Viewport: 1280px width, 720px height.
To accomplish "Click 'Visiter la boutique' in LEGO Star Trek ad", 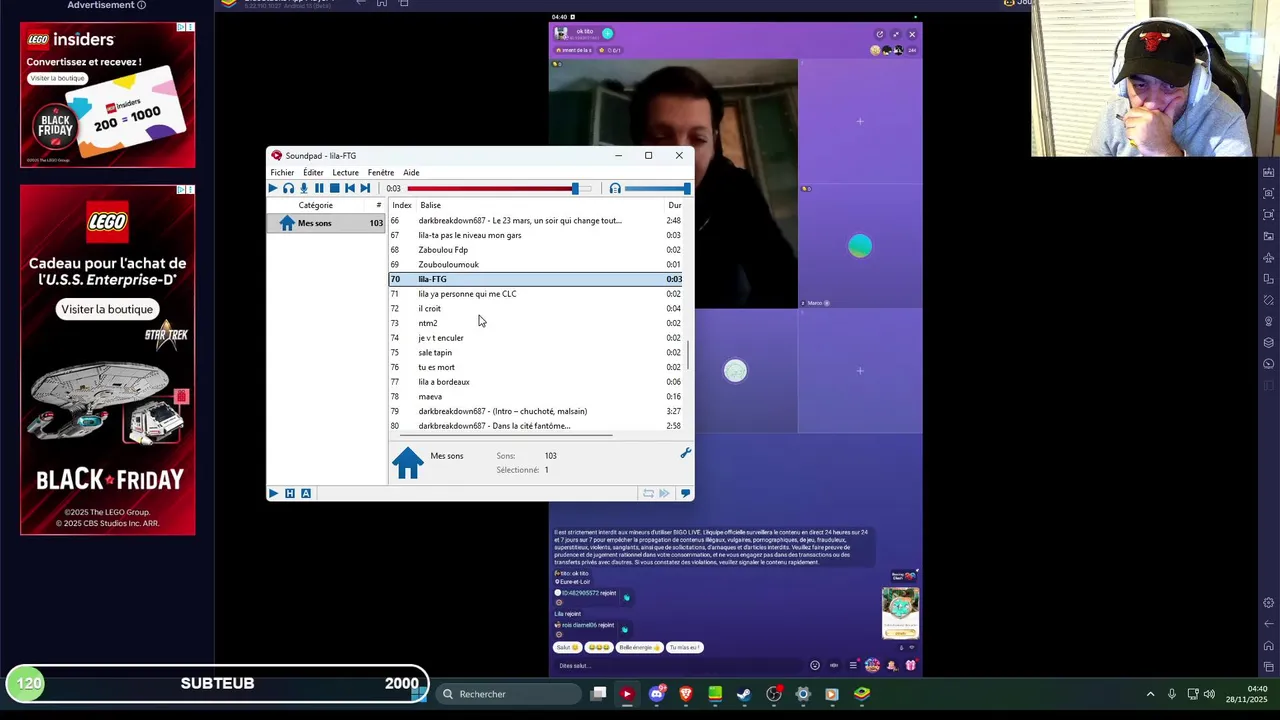I will (107, 309).
